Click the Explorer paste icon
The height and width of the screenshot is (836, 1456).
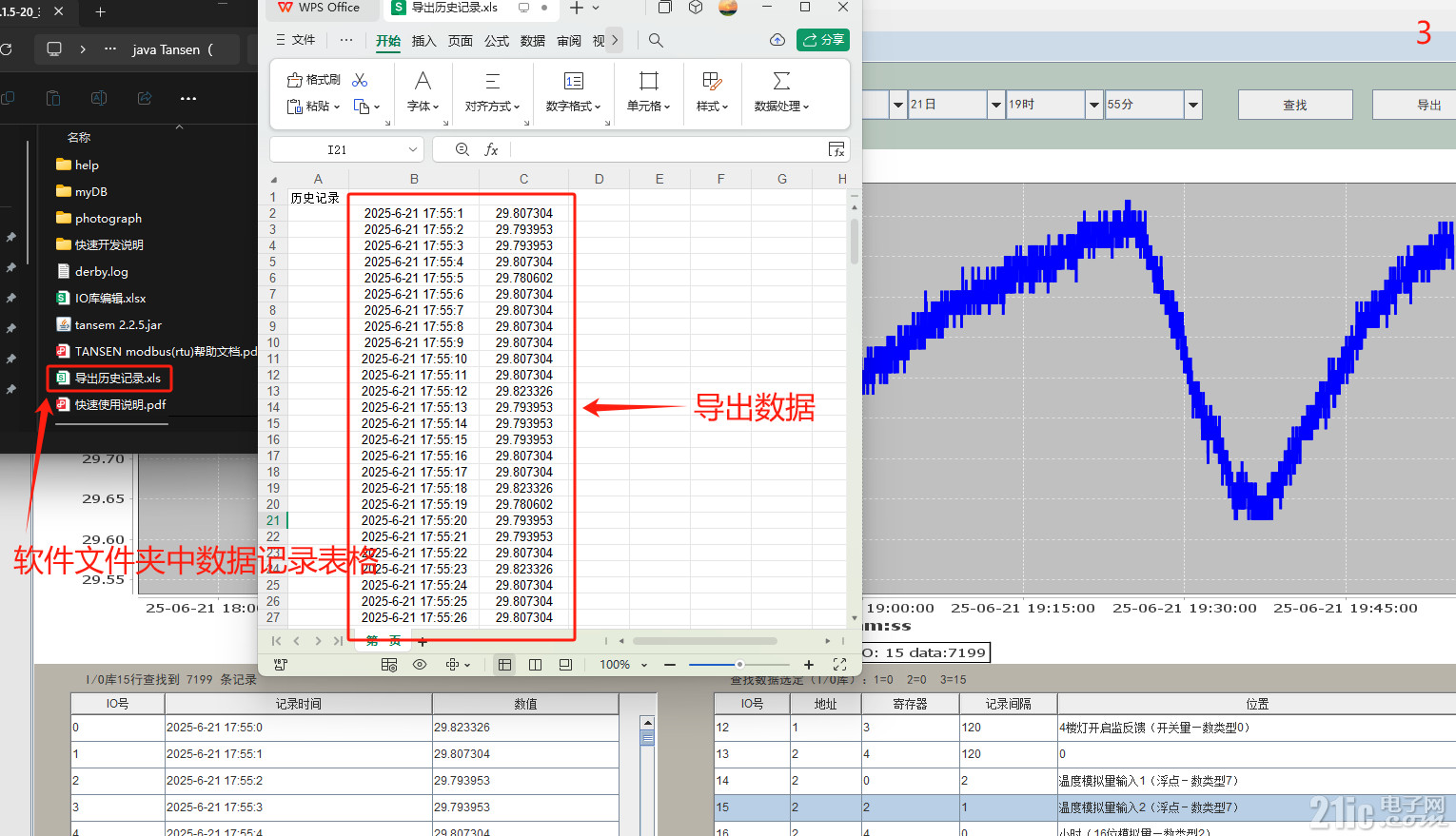(53, 98)
